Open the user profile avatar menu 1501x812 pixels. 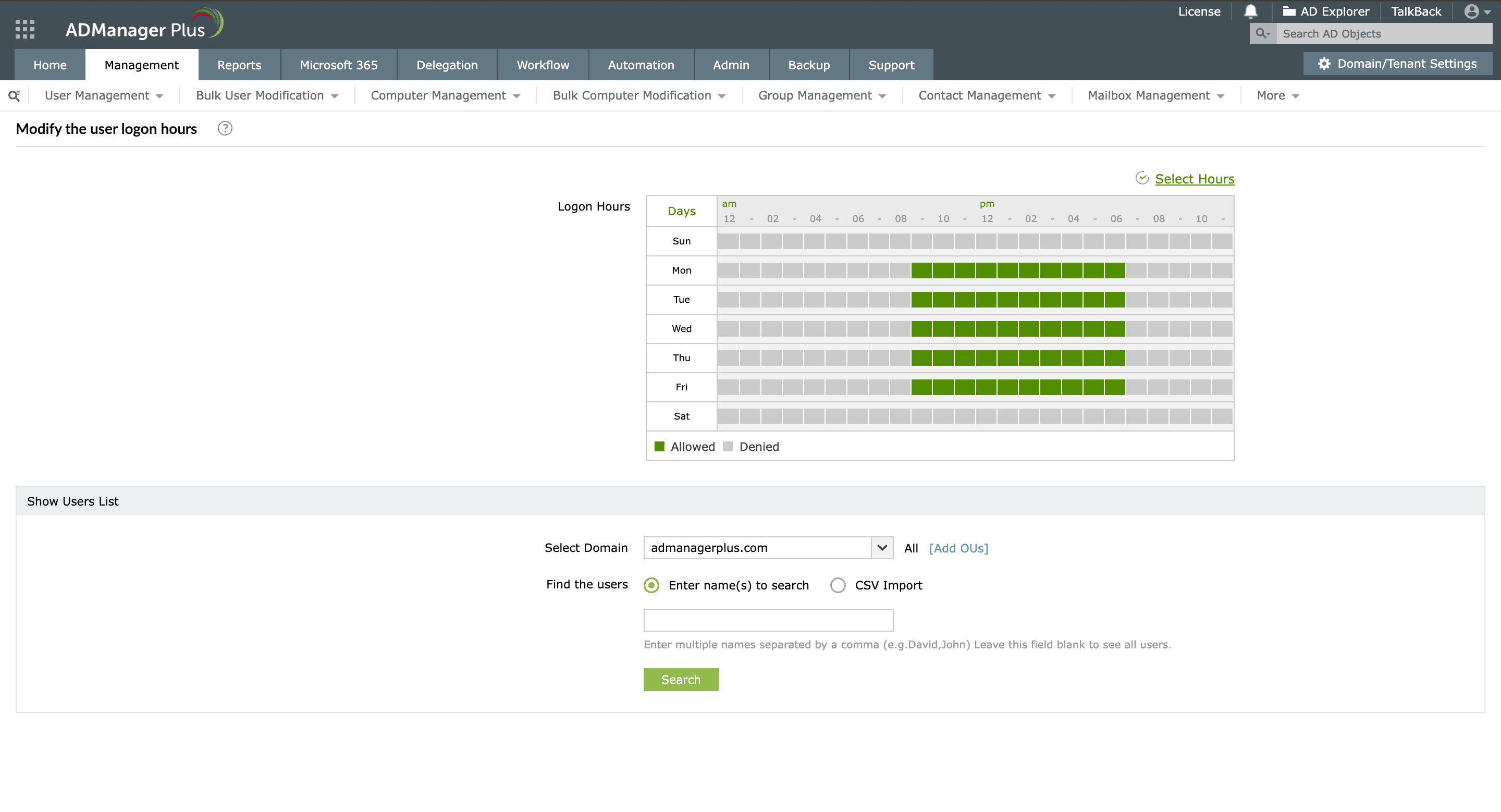tap(1472, 11)
